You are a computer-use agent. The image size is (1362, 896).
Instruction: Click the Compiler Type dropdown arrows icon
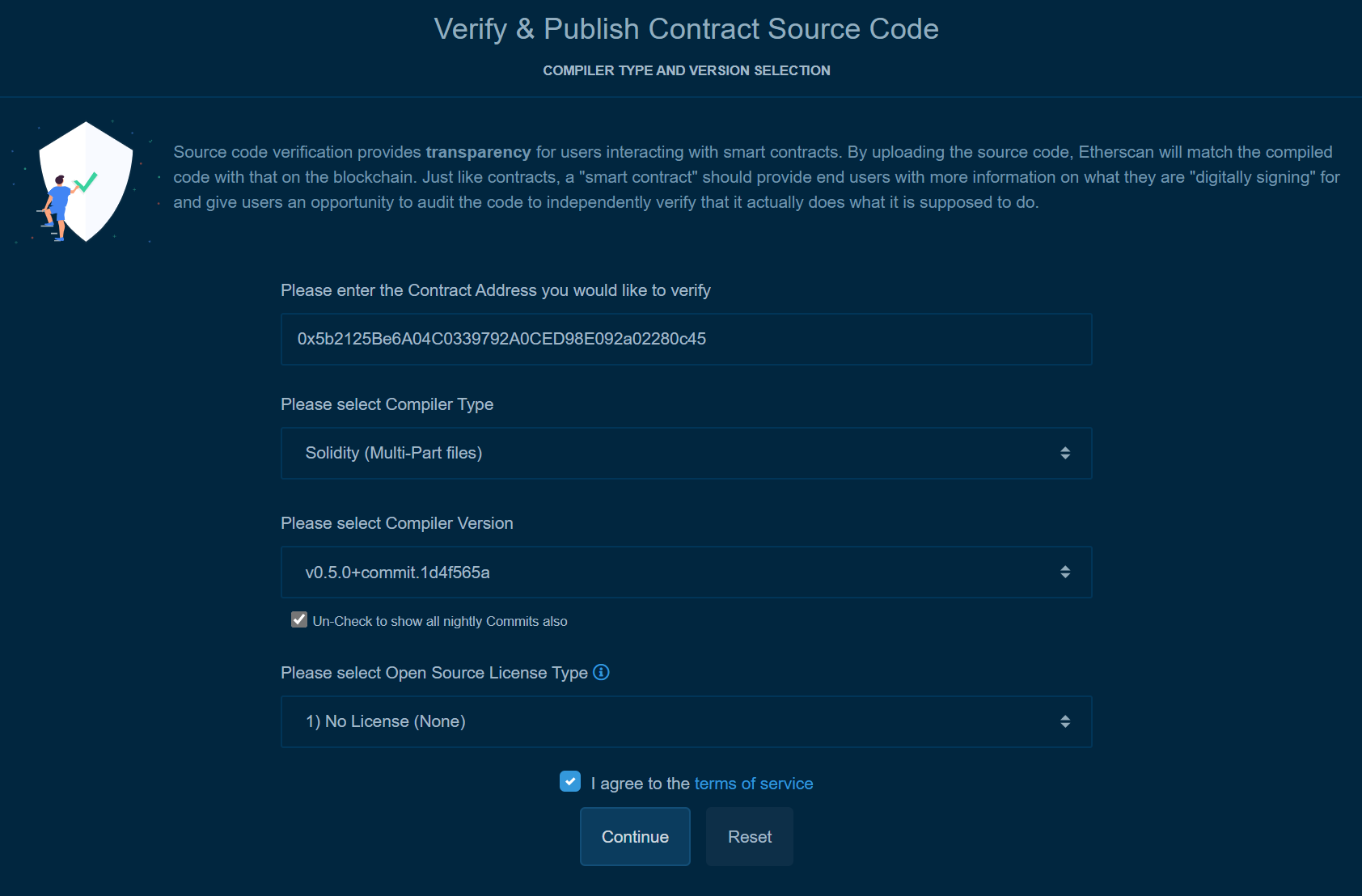(x=1065, y=453)
